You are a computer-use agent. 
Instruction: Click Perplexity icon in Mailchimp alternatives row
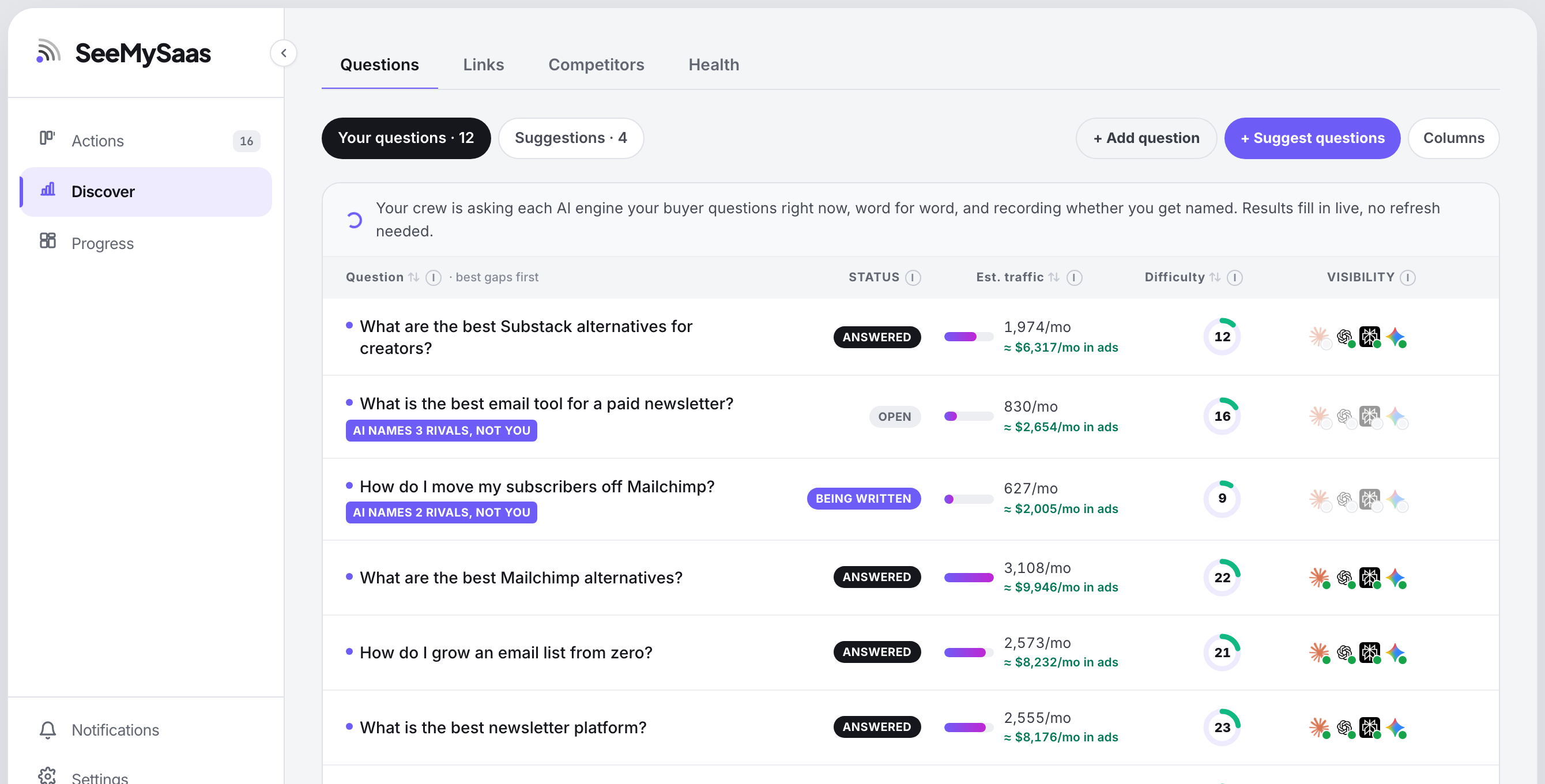coord(1370,578)
